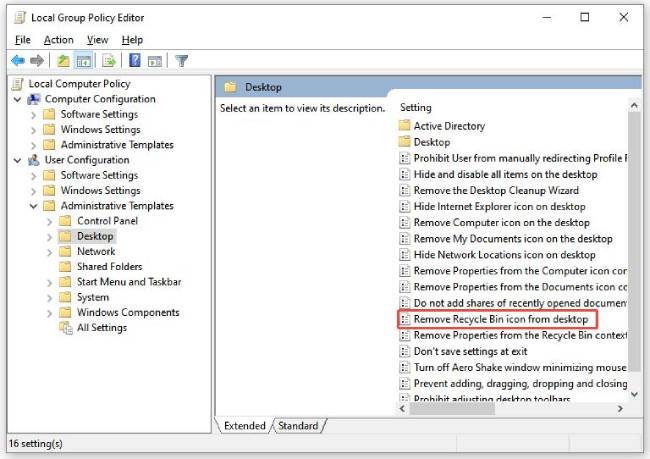The height and width of the screenshot is (459, 650).
Task: Click the All Settings icon in tree
Action: coord(65,328)
